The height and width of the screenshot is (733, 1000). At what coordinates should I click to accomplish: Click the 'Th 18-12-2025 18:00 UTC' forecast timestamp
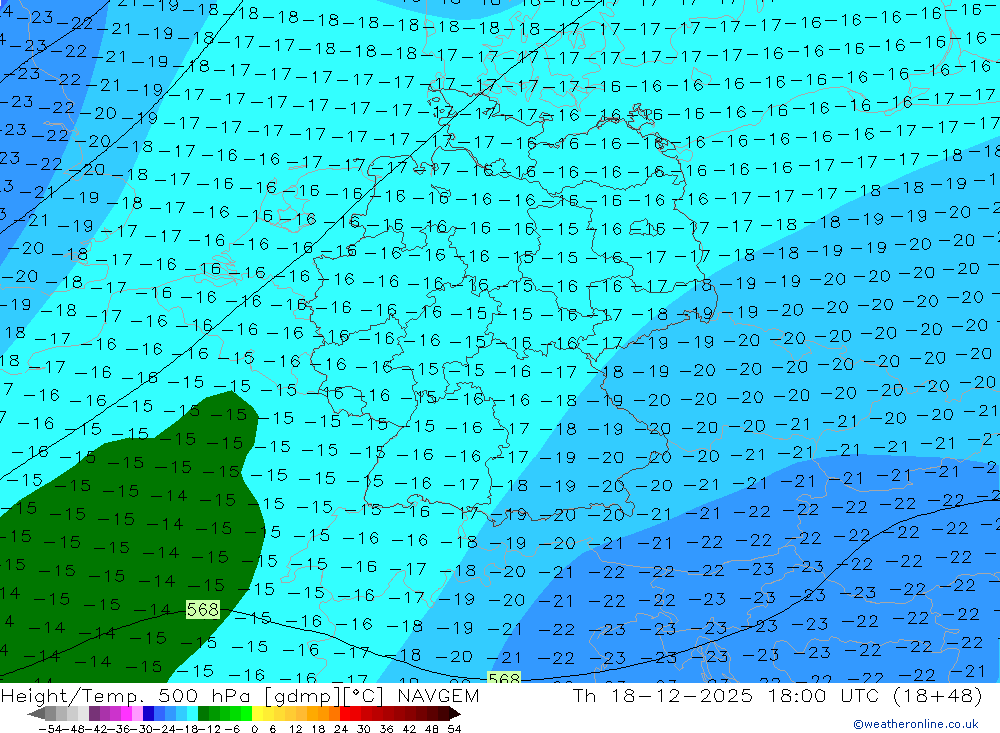726,695
